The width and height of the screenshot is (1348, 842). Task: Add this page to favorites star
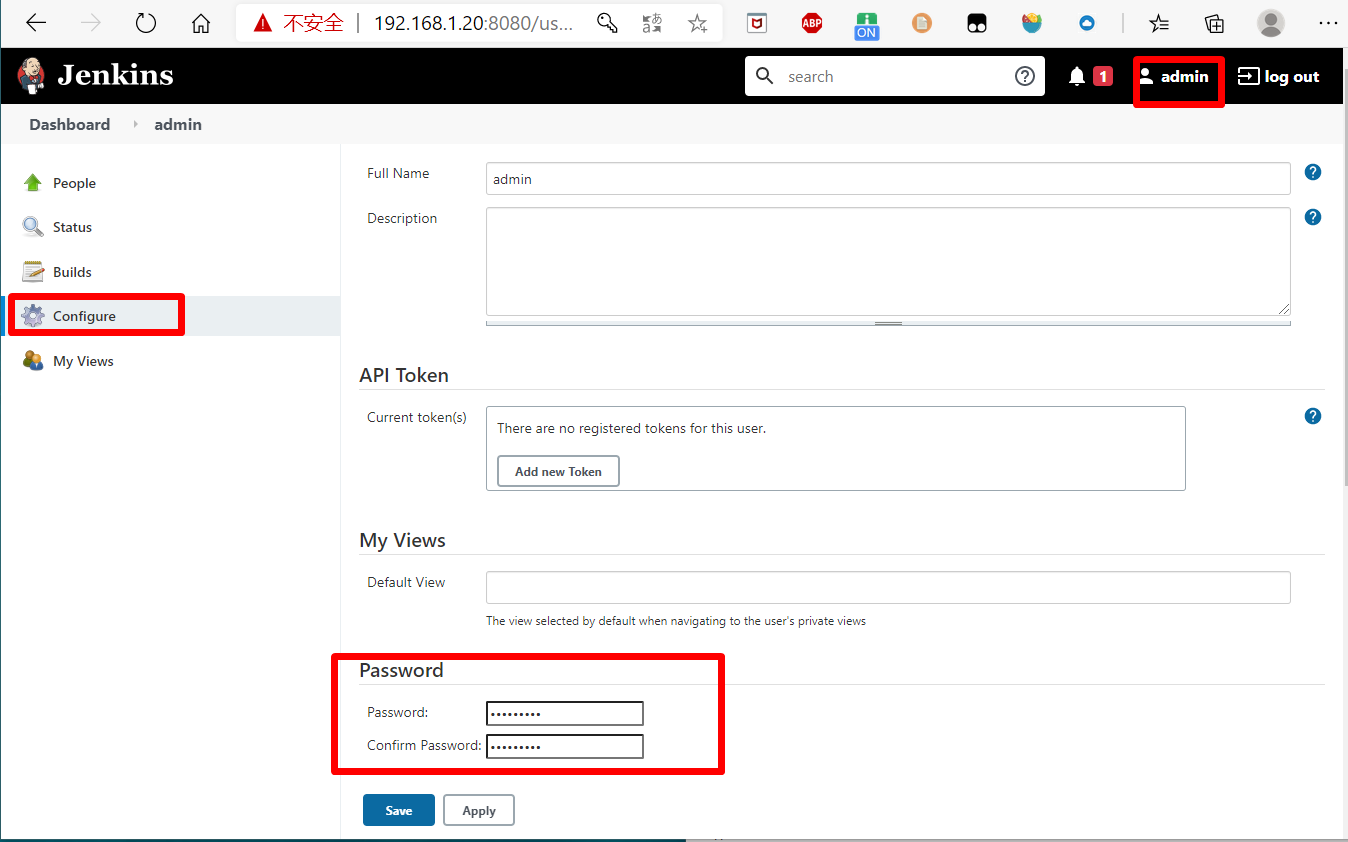(698, 23)
